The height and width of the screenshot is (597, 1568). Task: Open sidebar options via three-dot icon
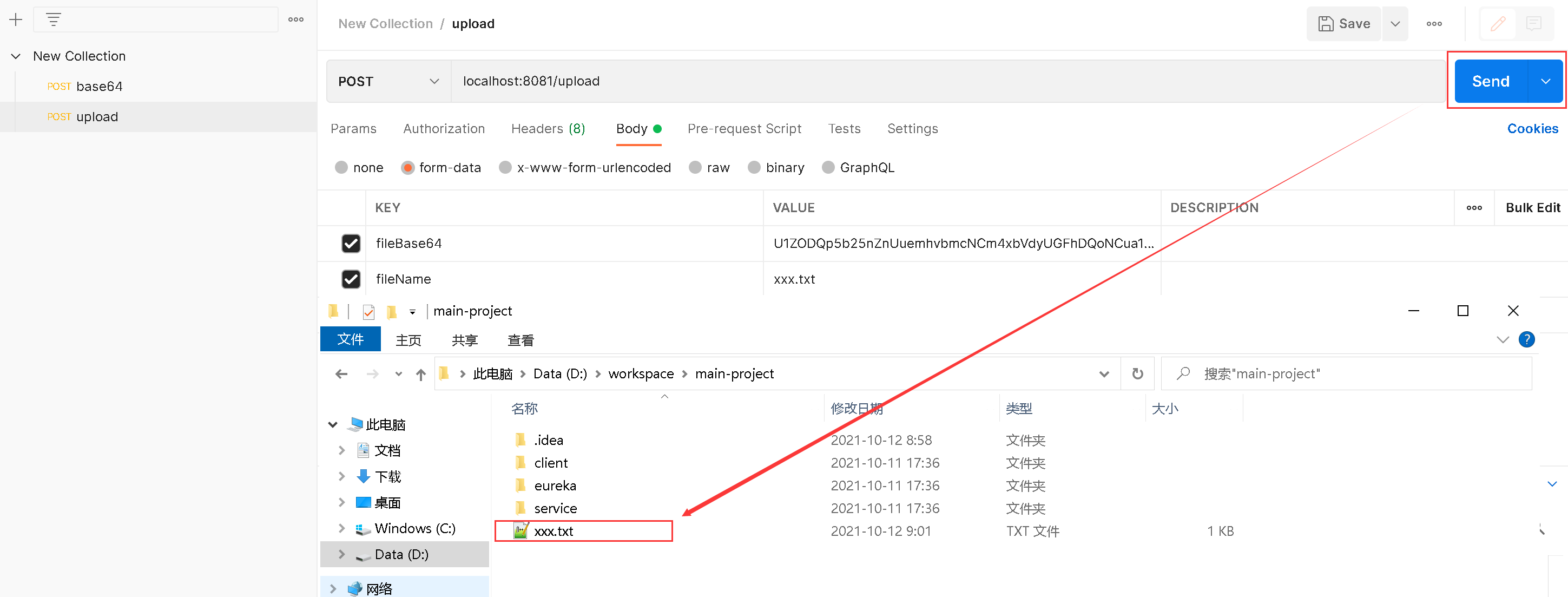click(x=296, y=20)
